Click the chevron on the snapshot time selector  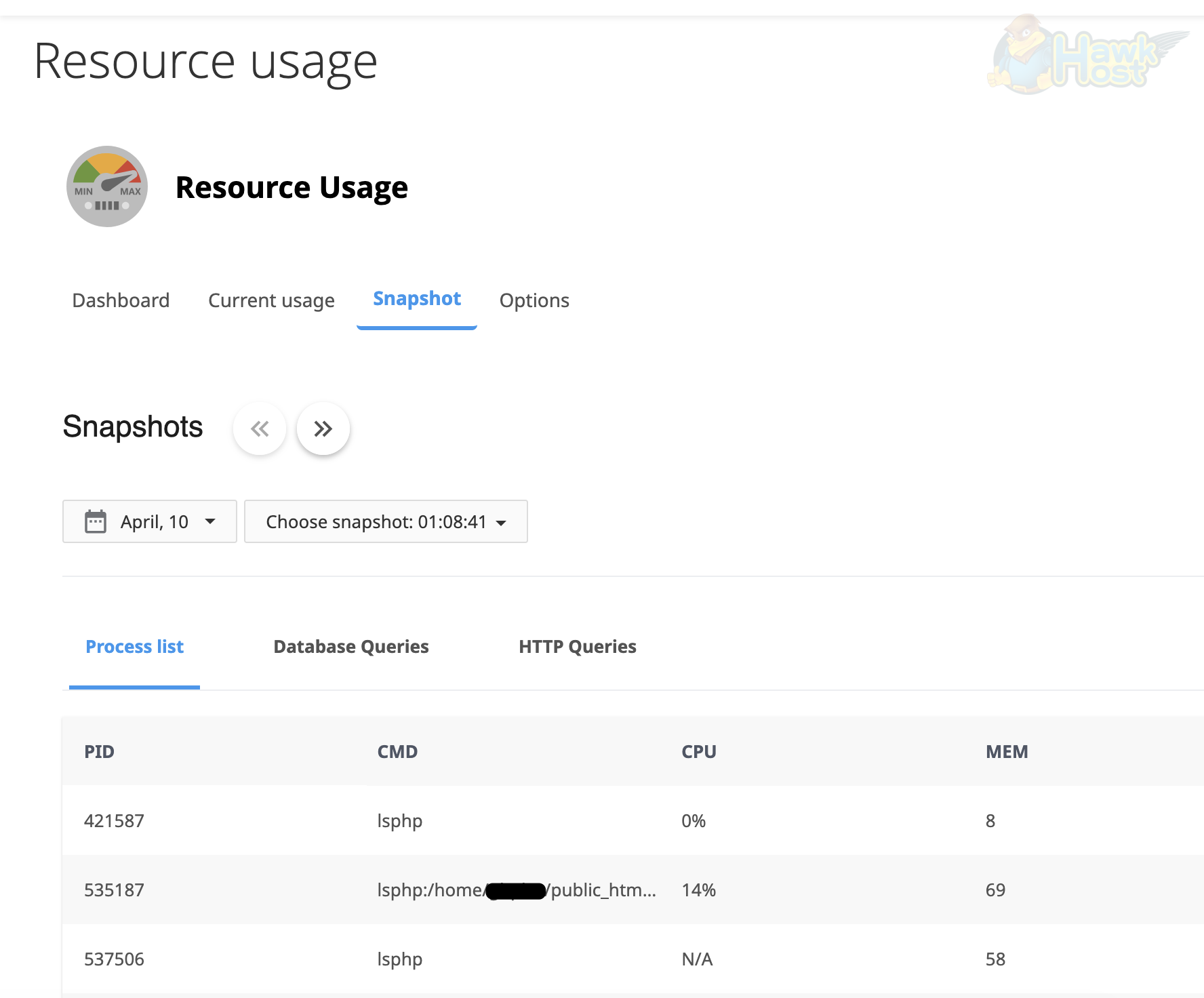(501, 523)
